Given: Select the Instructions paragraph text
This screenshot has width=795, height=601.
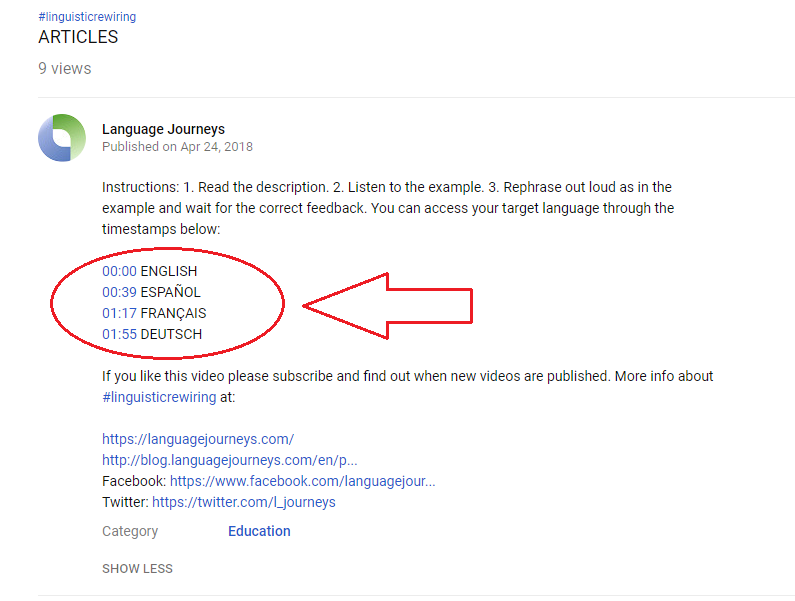Looking at the screenshot, I should tap(388, 208).
